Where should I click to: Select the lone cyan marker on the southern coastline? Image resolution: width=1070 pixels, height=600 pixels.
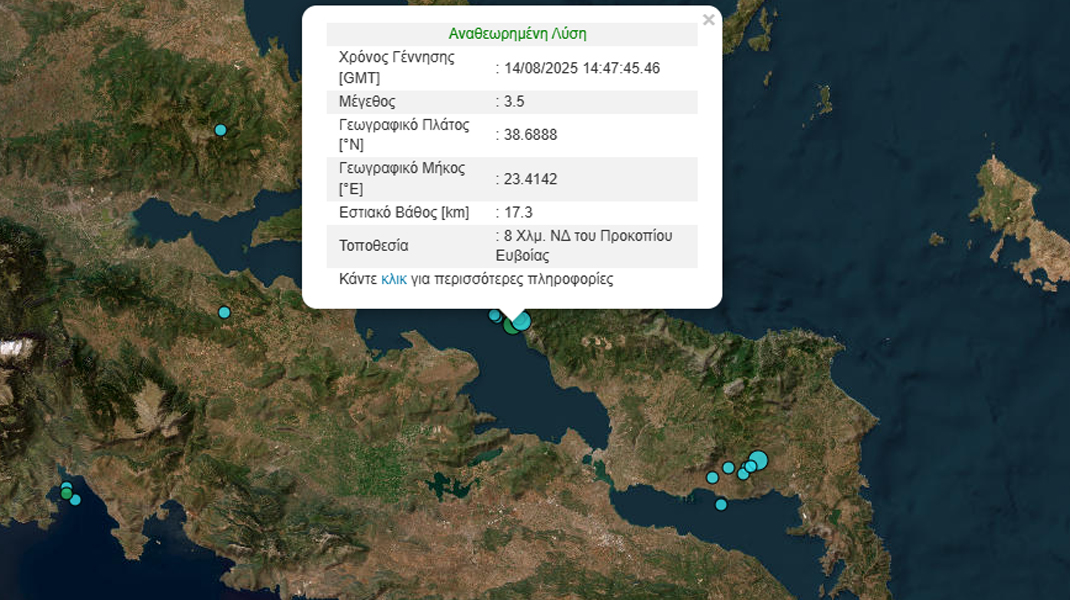tap(721, 504)
